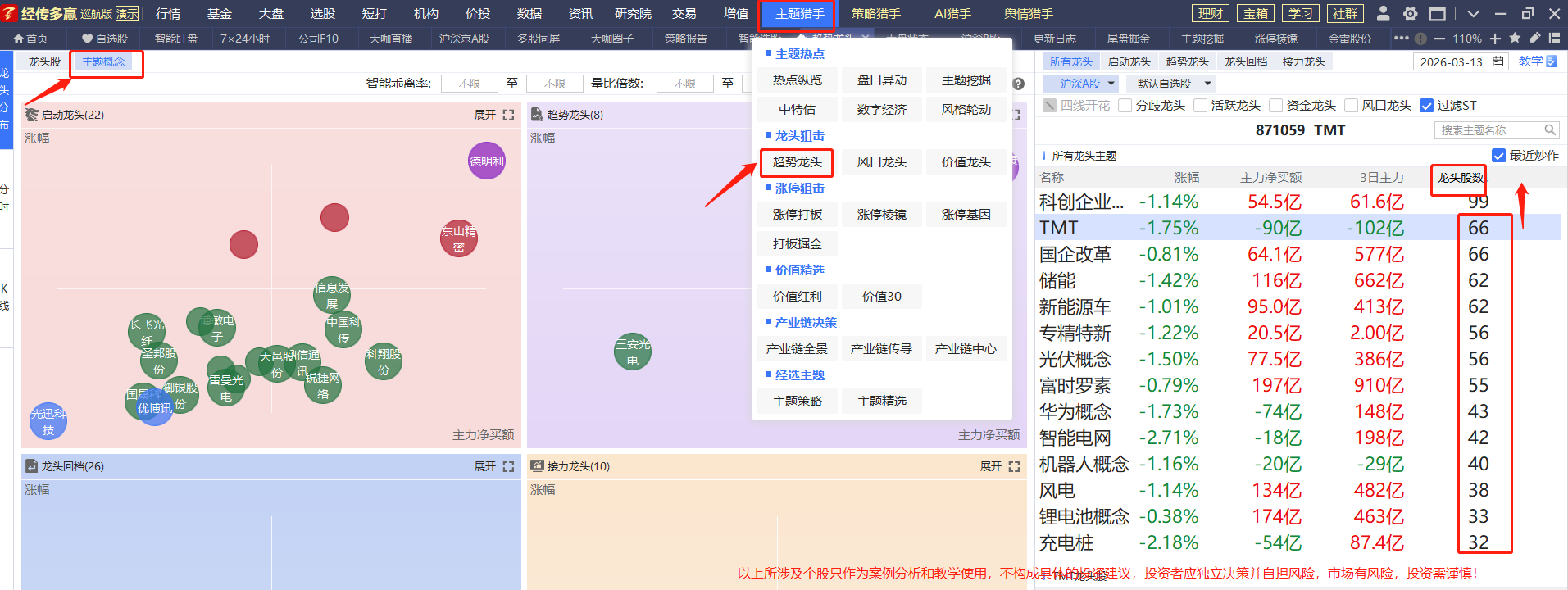This screenshot has height=590, width=1568.
Task: Click the pencil edit icon in toolbar
Action: click(x=1534, y=38)
